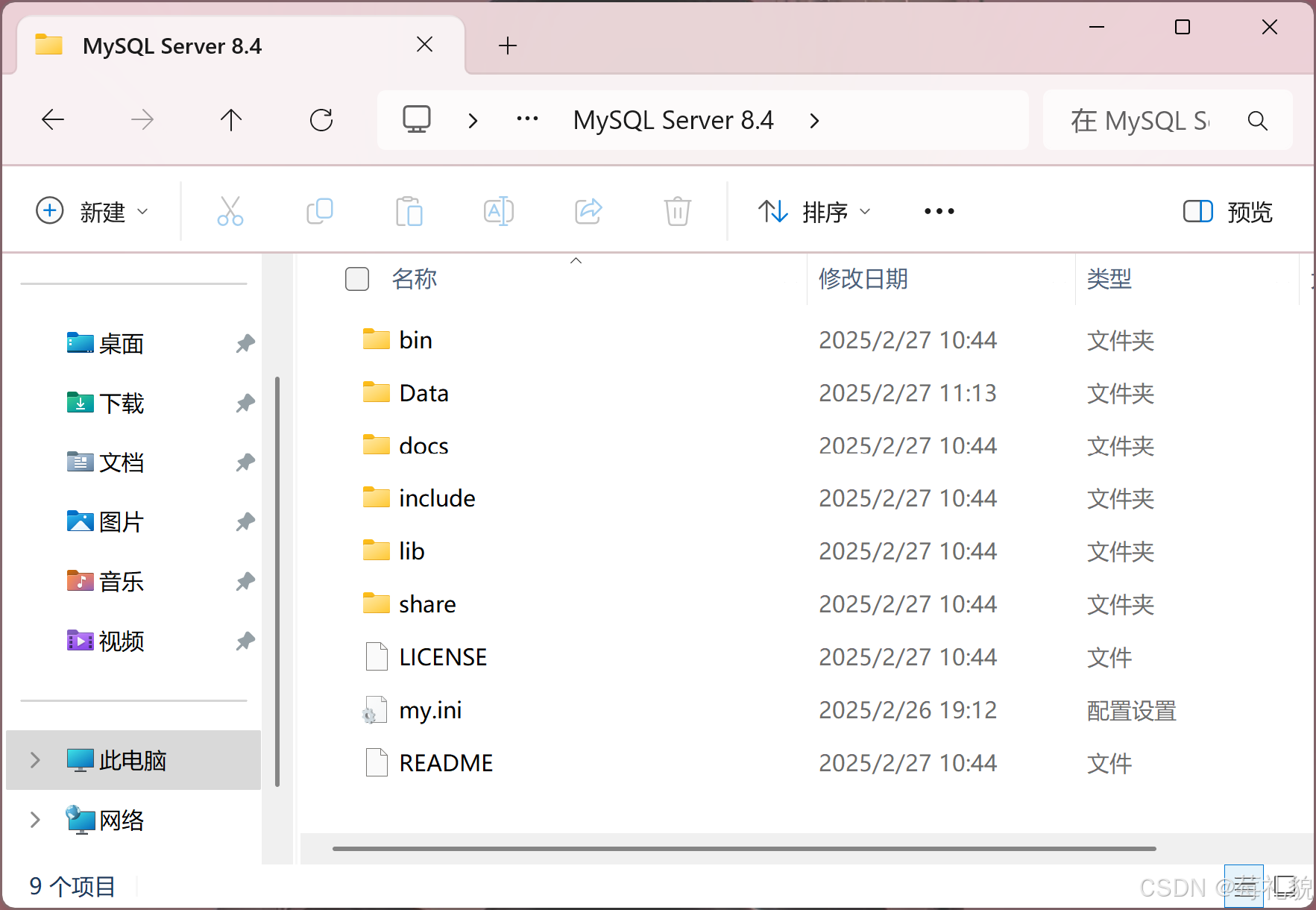Screen dimensions: 1316x910
Task: Click the Rename icon in toolbar
Action: (499, 211)
